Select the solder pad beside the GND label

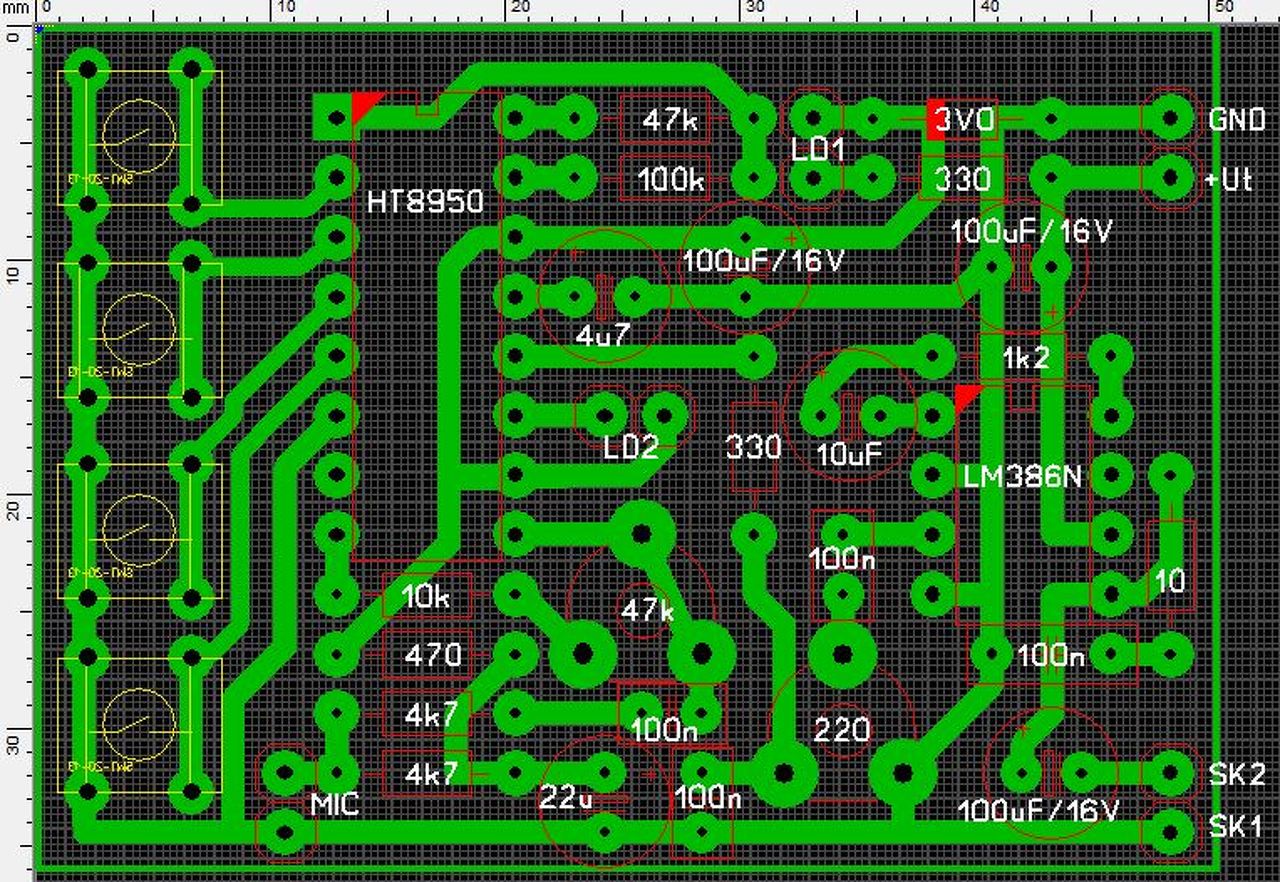[1168, 120]
